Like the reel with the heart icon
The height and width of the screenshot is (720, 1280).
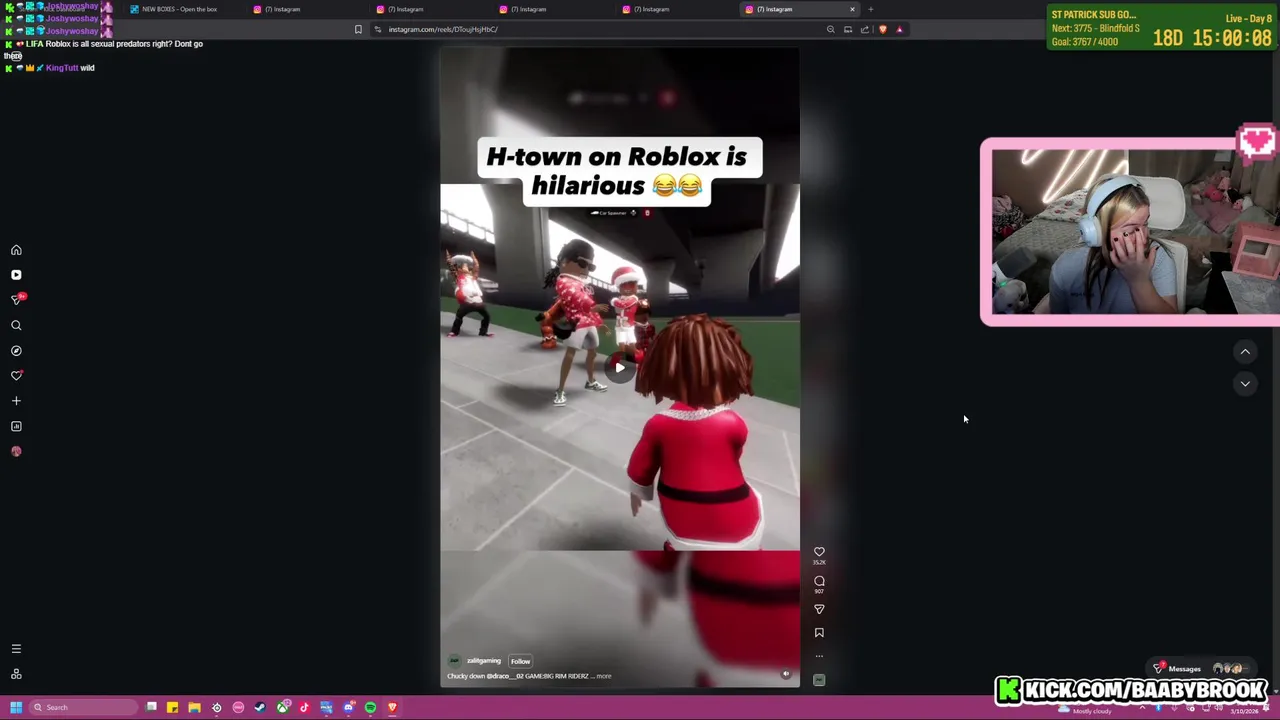pyautogui.click(x=819, y=552)
